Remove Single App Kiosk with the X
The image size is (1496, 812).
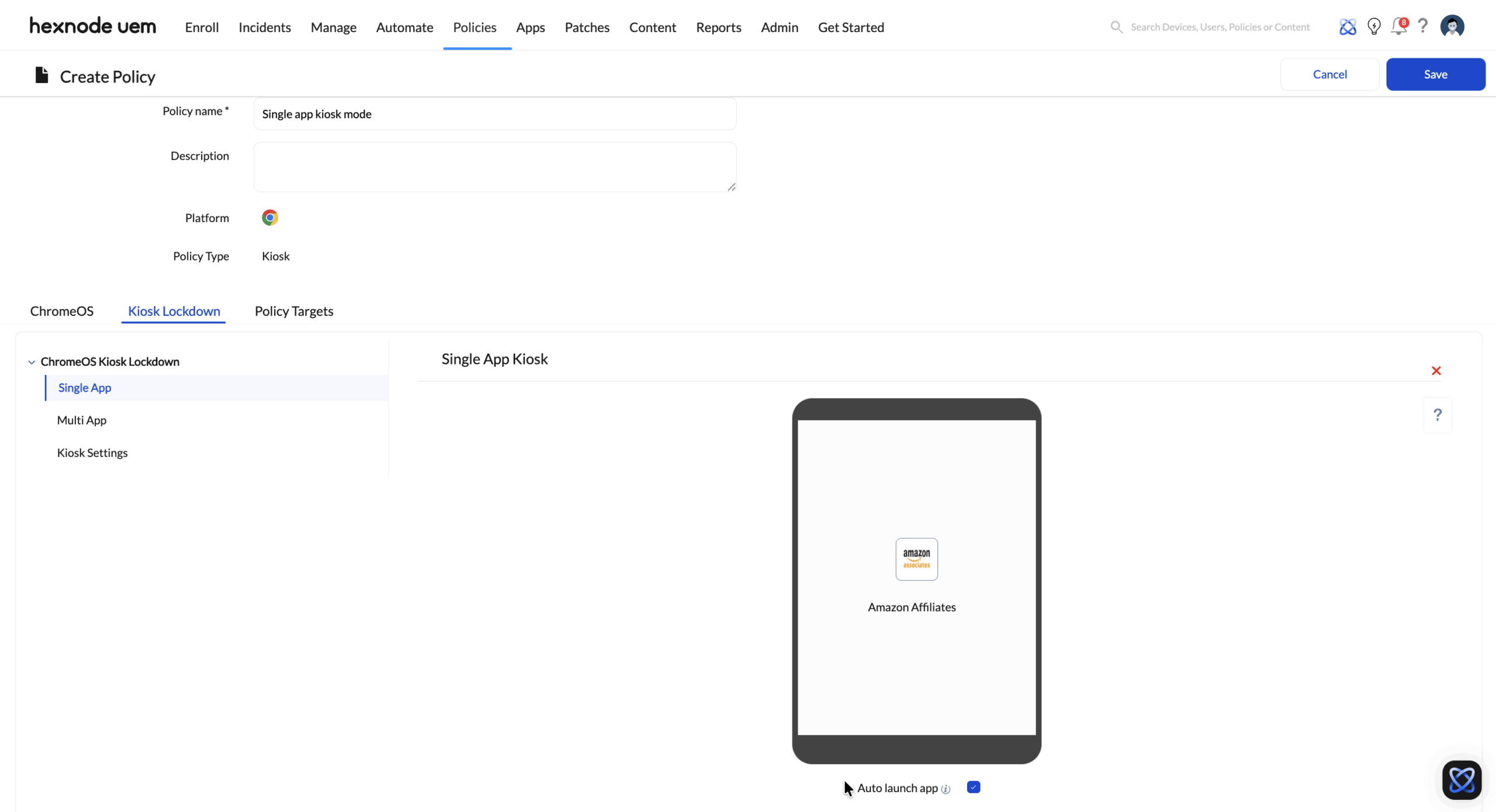[1436, 370]
